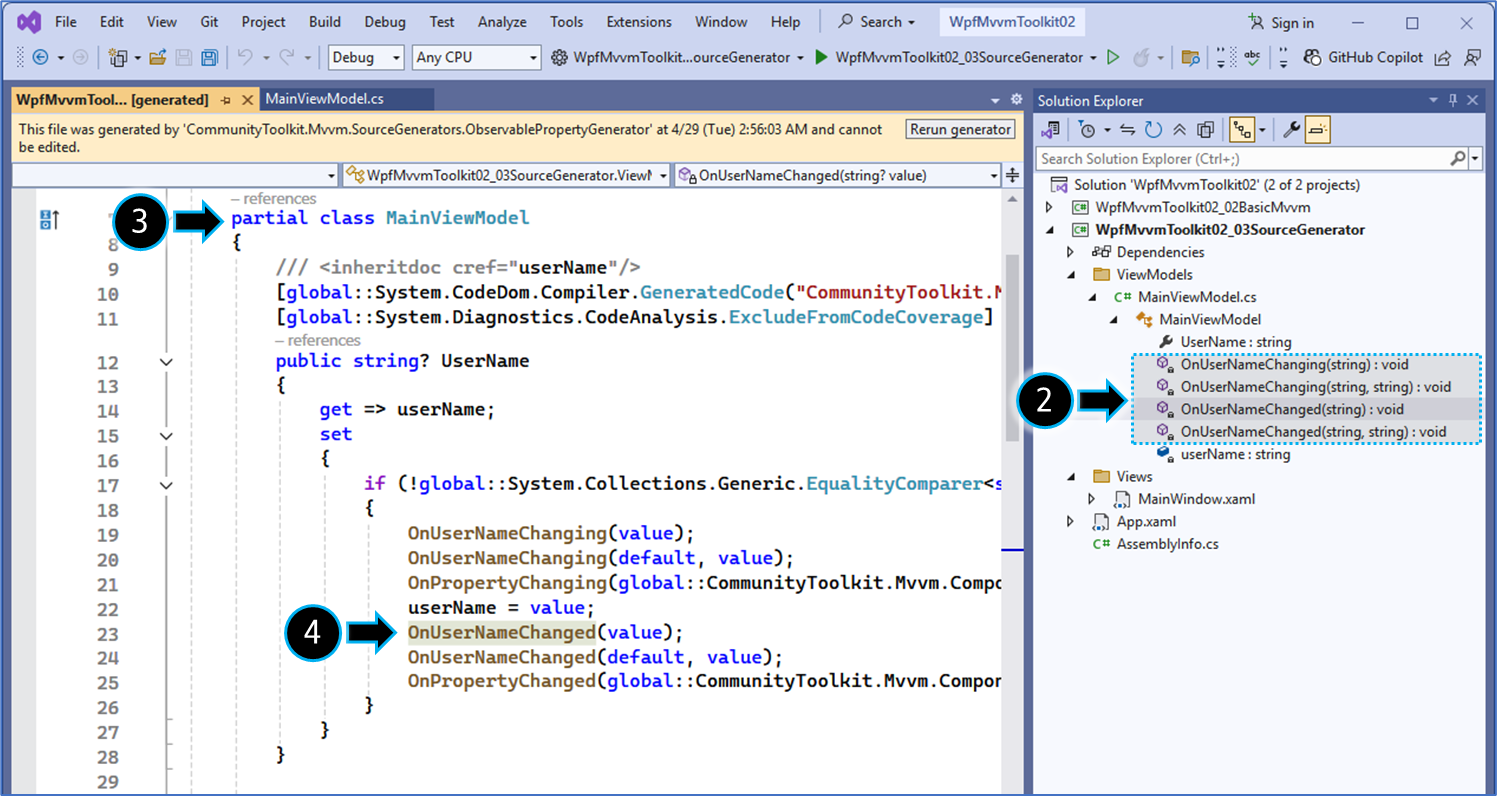Toggle the Preview Selected Items button
This screenshot has height=796, width=1497.
[x=1317, y=130]
